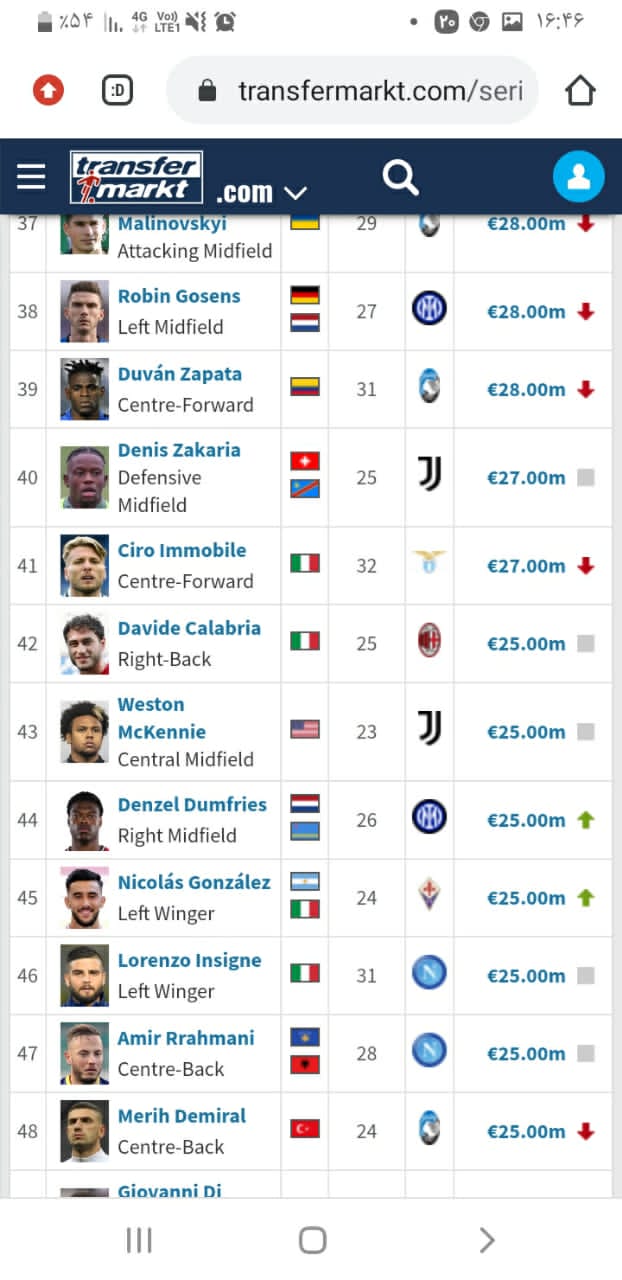Image resolution: width=622 pixels, height=1280 pixels.
Task: Tap Napoli crest beside Lorenzo Insigne
Action: [429, 974]
